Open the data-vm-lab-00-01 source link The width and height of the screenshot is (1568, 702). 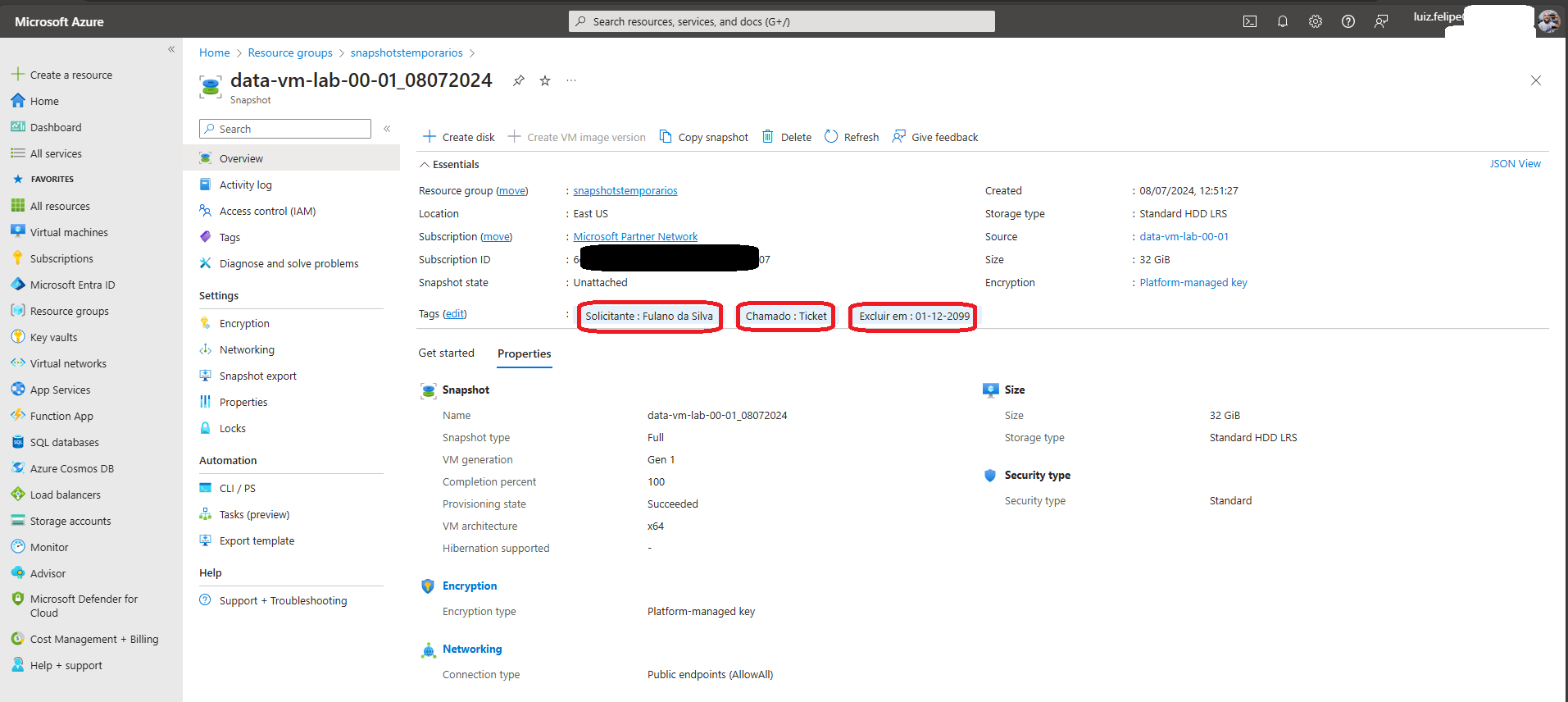1184,237
